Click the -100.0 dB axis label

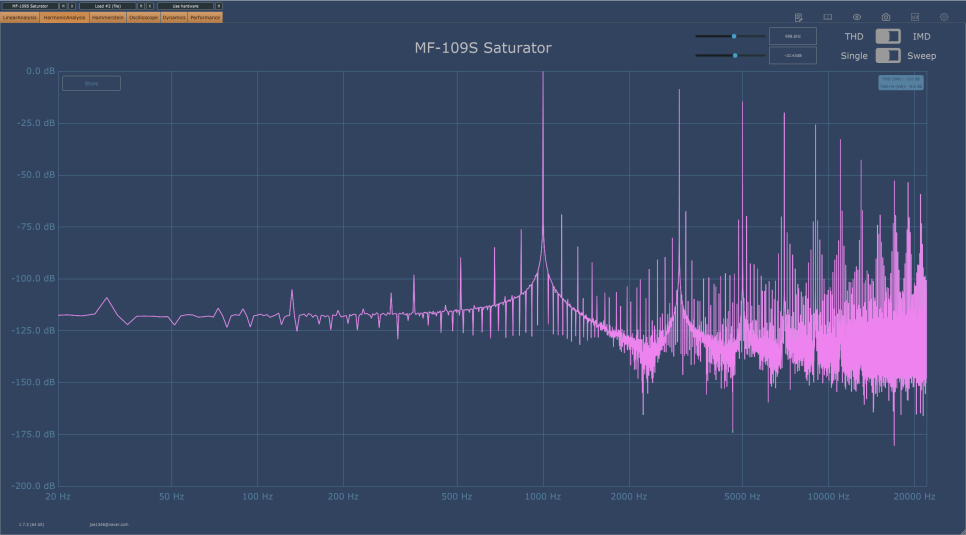(33, 279)
